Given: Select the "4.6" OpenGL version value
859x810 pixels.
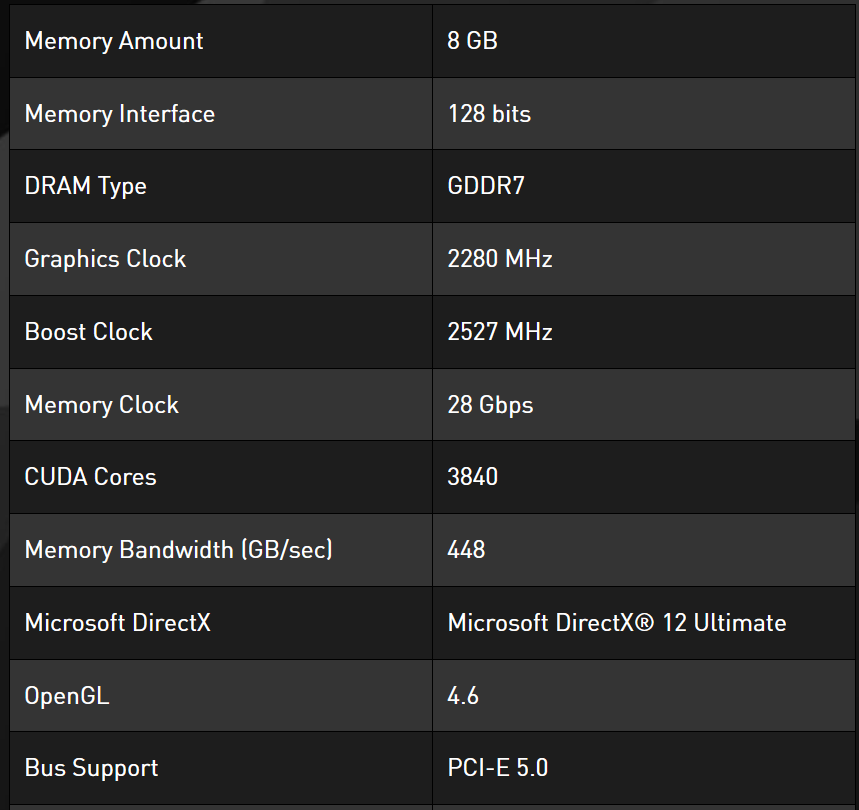Looking at the screenshot, I should point(463,696).
